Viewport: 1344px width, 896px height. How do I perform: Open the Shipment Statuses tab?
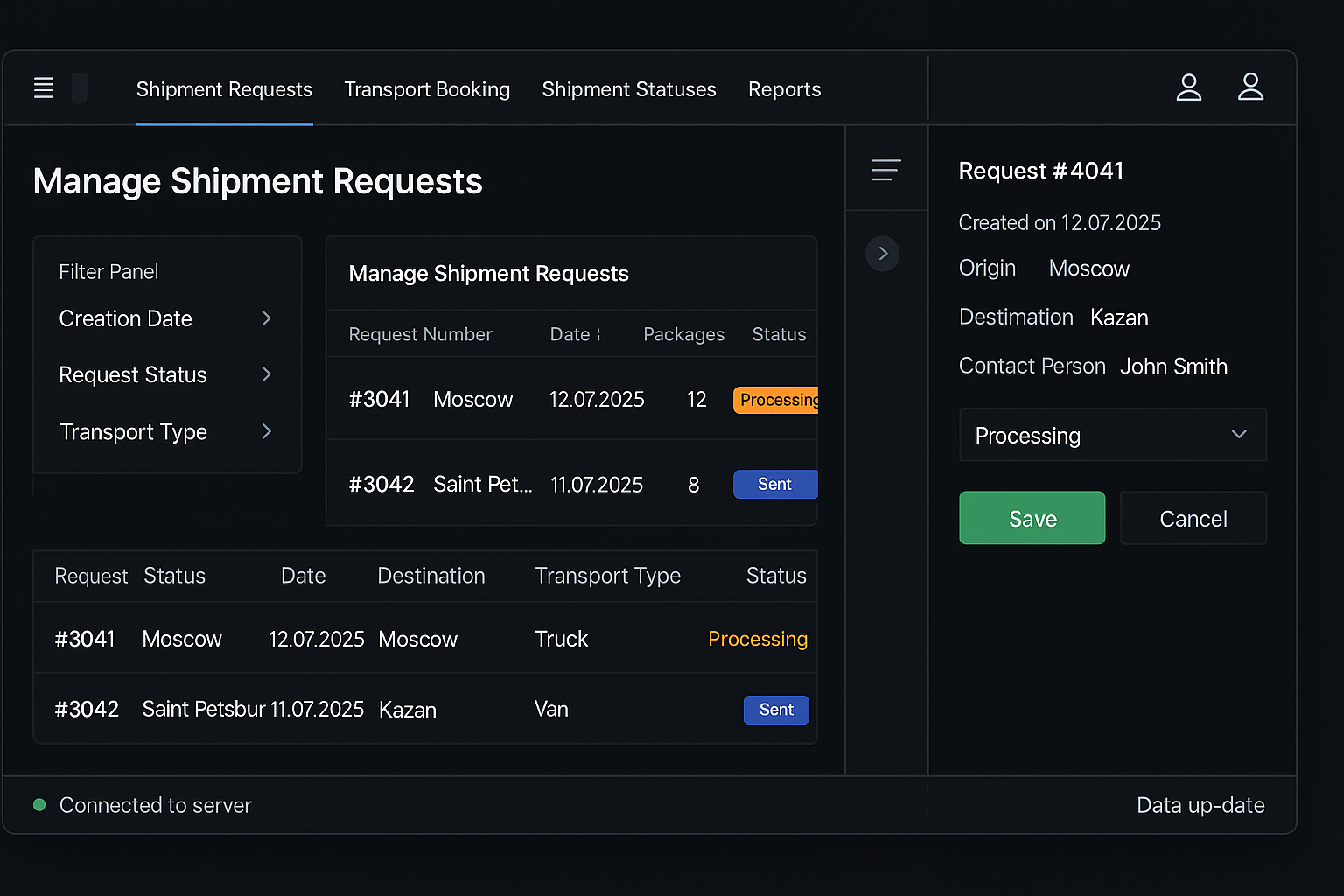628,89
